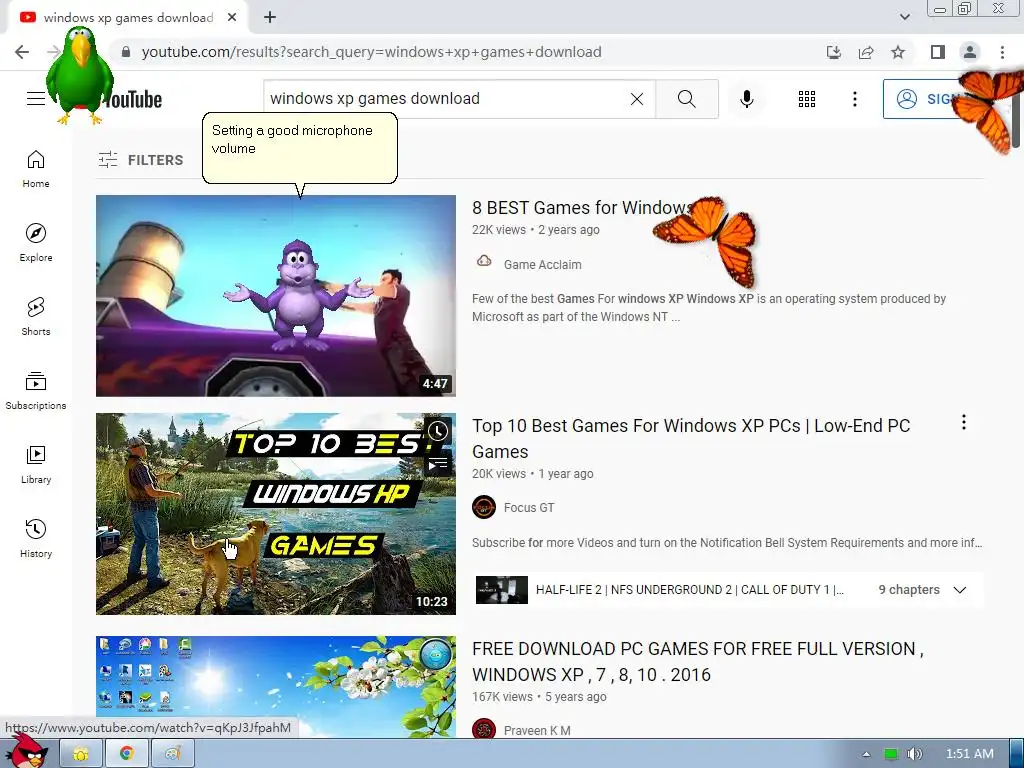Open Top 10 Best Games For Windows XP title
Viewport: 1024px width, 768px height.
tap(691, 439)
